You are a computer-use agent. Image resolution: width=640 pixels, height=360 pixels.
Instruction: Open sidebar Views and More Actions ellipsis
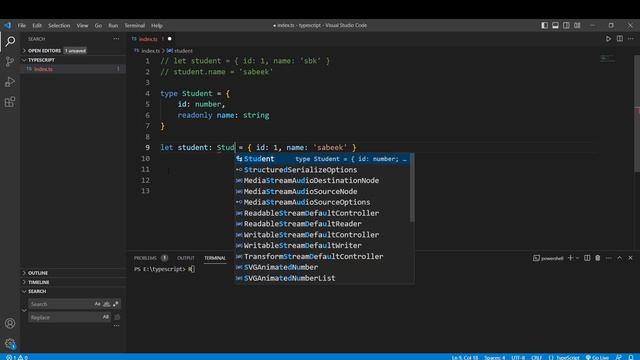(x=116, y=39)
